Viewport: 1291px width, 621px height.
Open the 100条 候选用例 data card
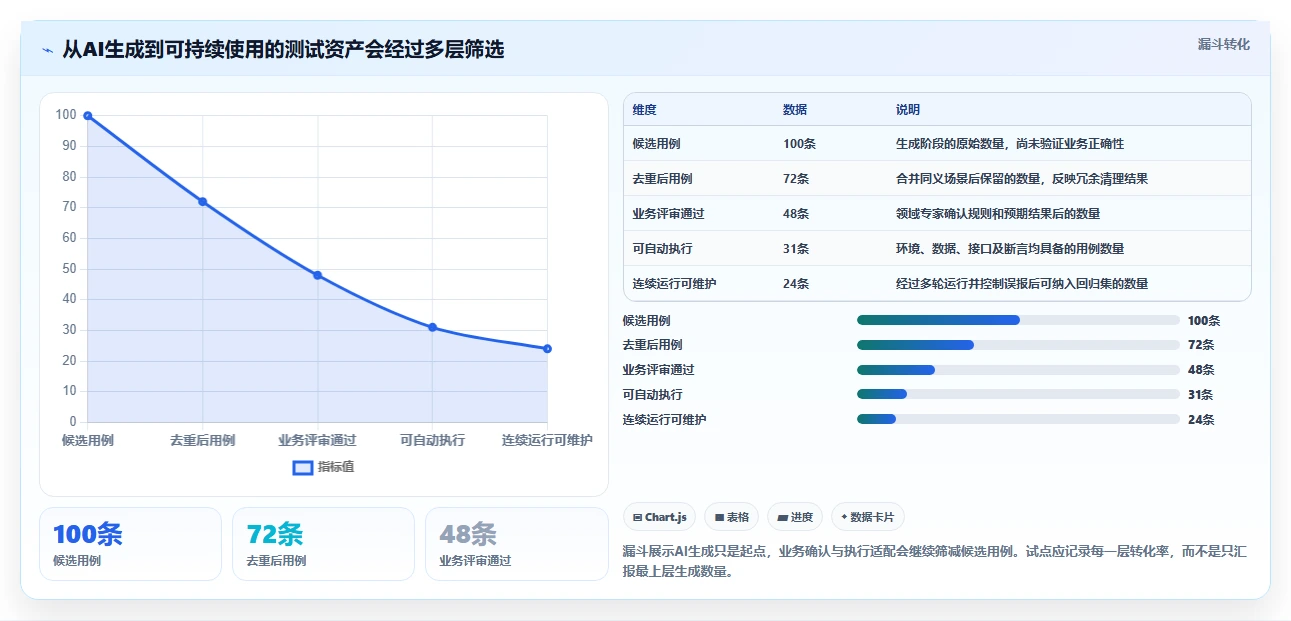coord(130,544)
